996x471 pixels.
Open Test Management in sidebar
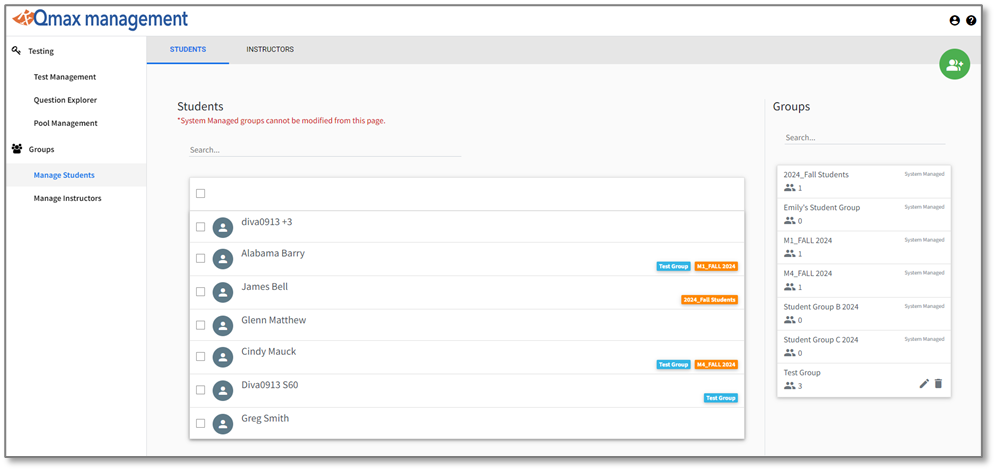click(65, 77)
